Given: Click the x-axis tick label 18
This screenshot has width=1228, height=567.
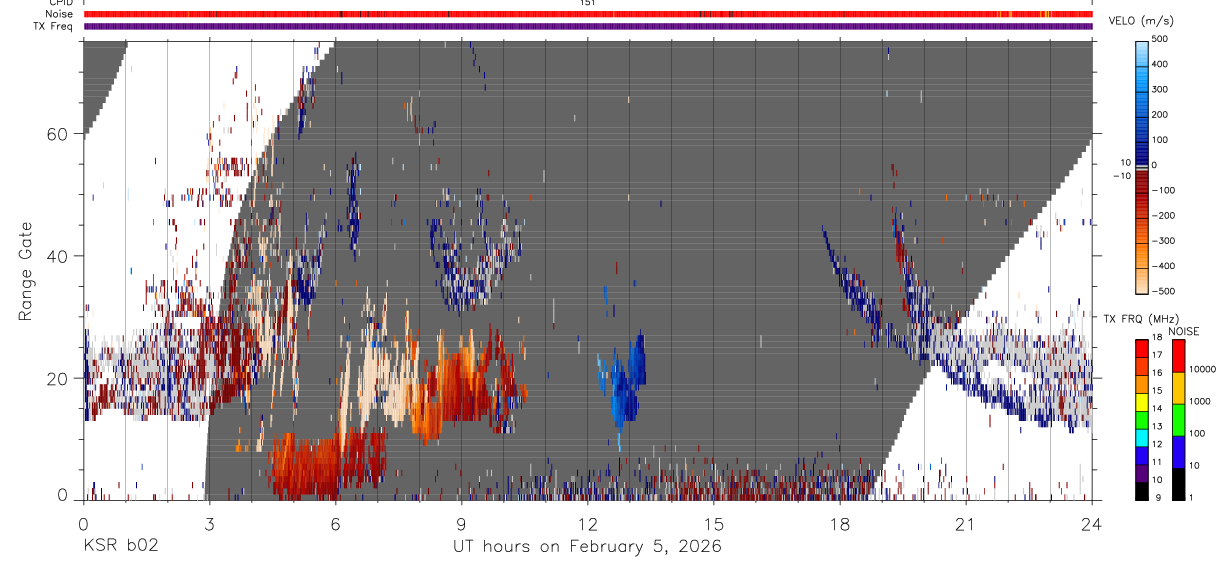Looking at the screenshot, I should [839, 523].
